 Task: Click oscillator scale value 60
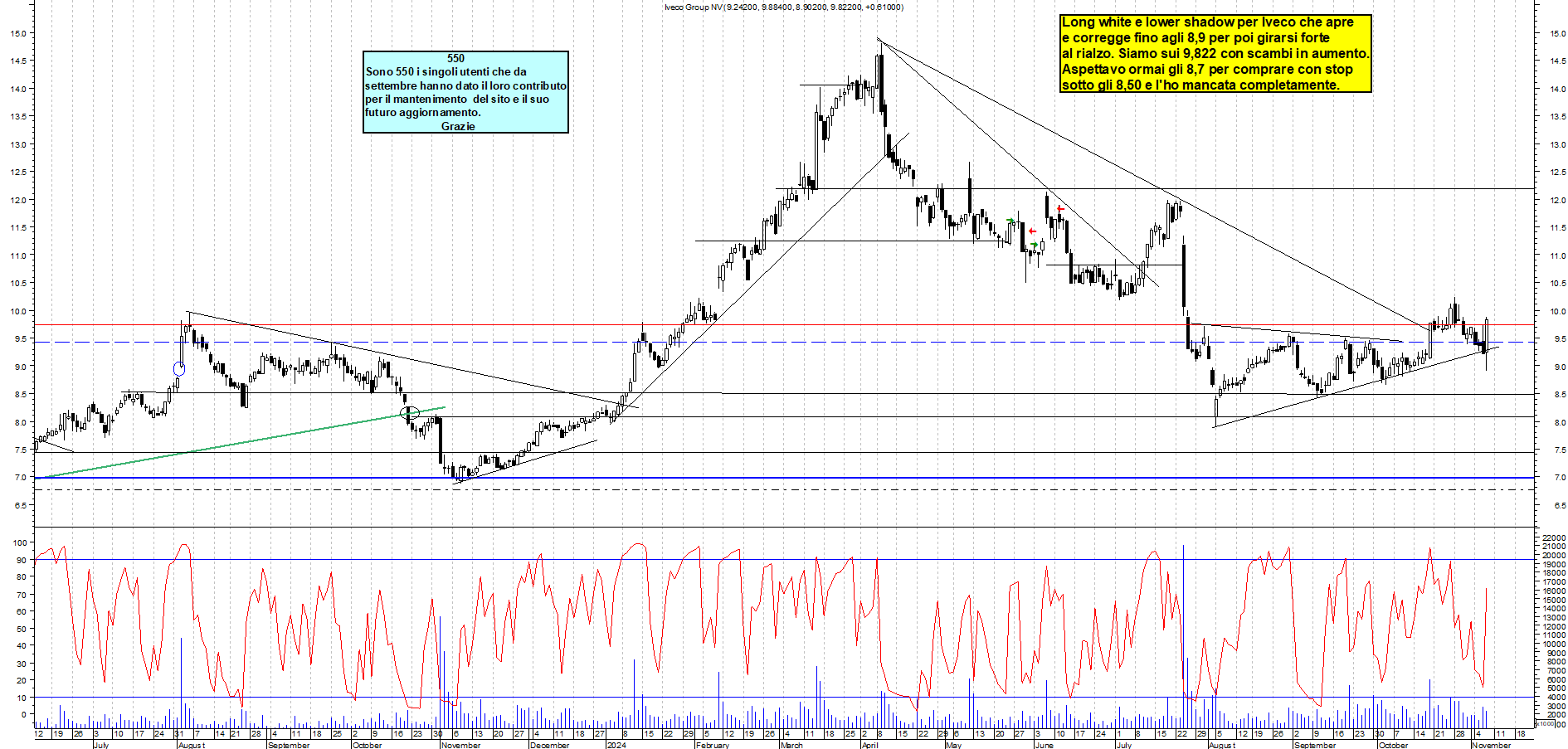22,611
